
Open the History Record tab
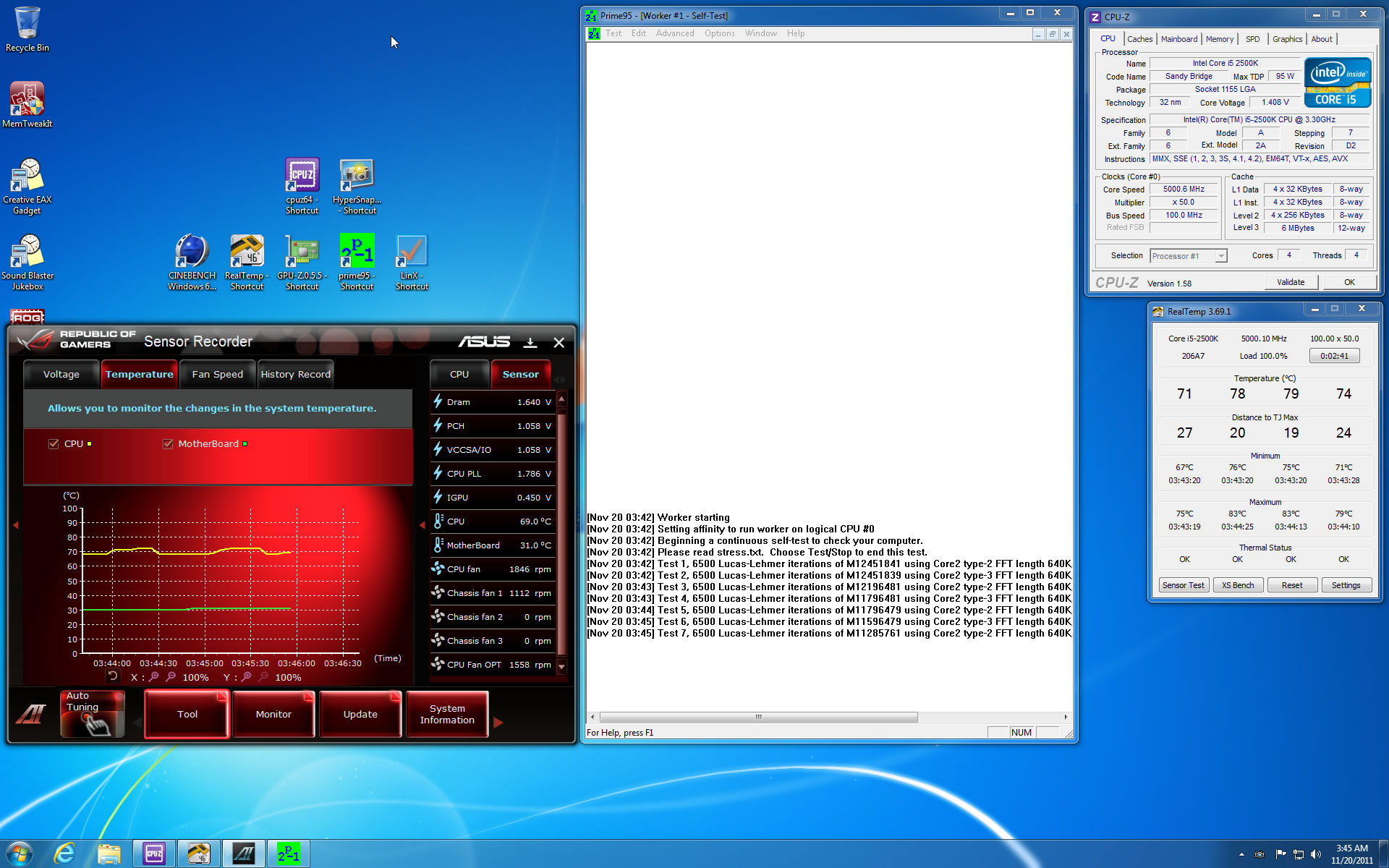coord(296,374)
